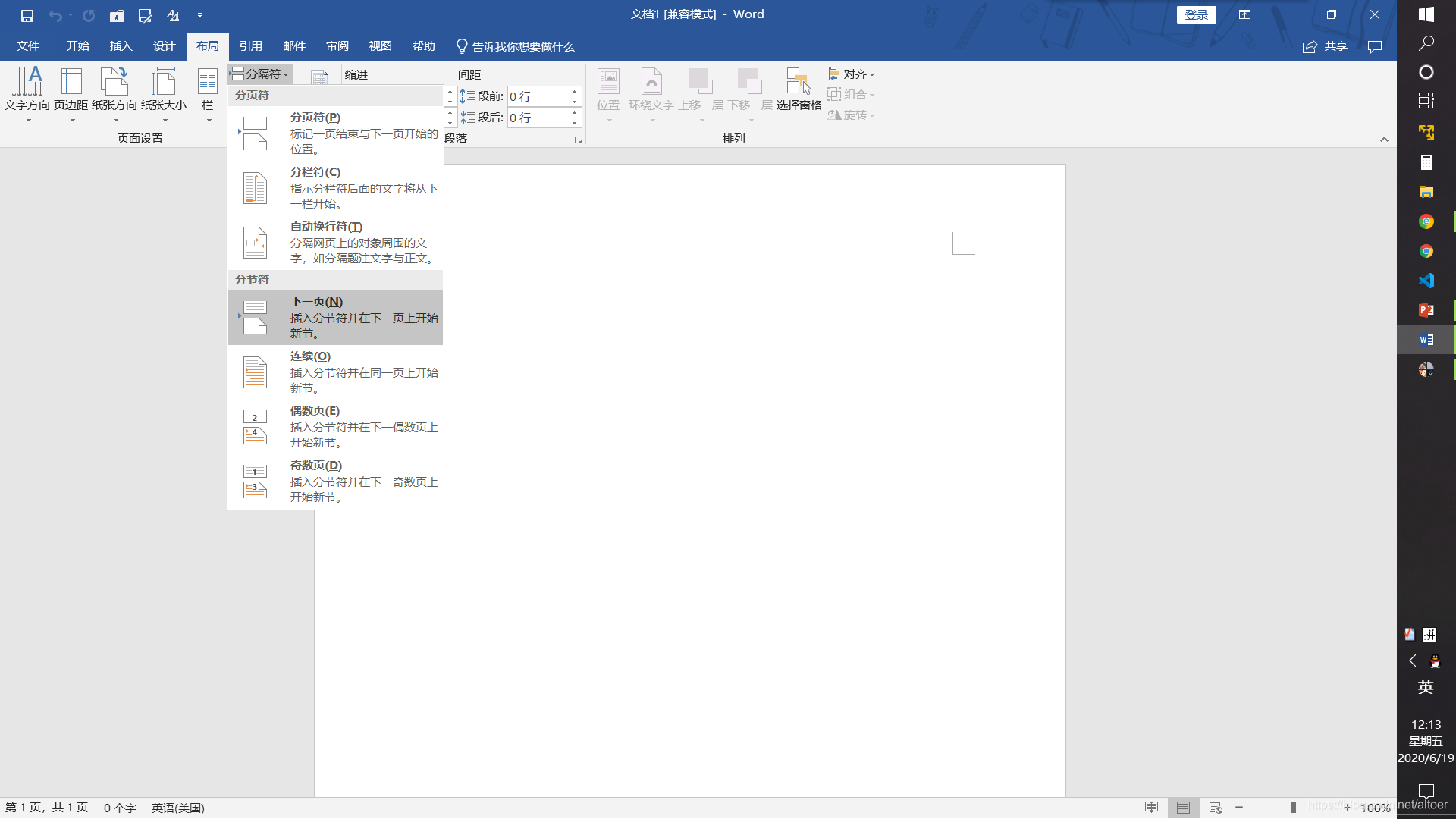
Task: Open Orientation (纸张方向) tool
Action: pyautogui.click(x=115, y=95)
